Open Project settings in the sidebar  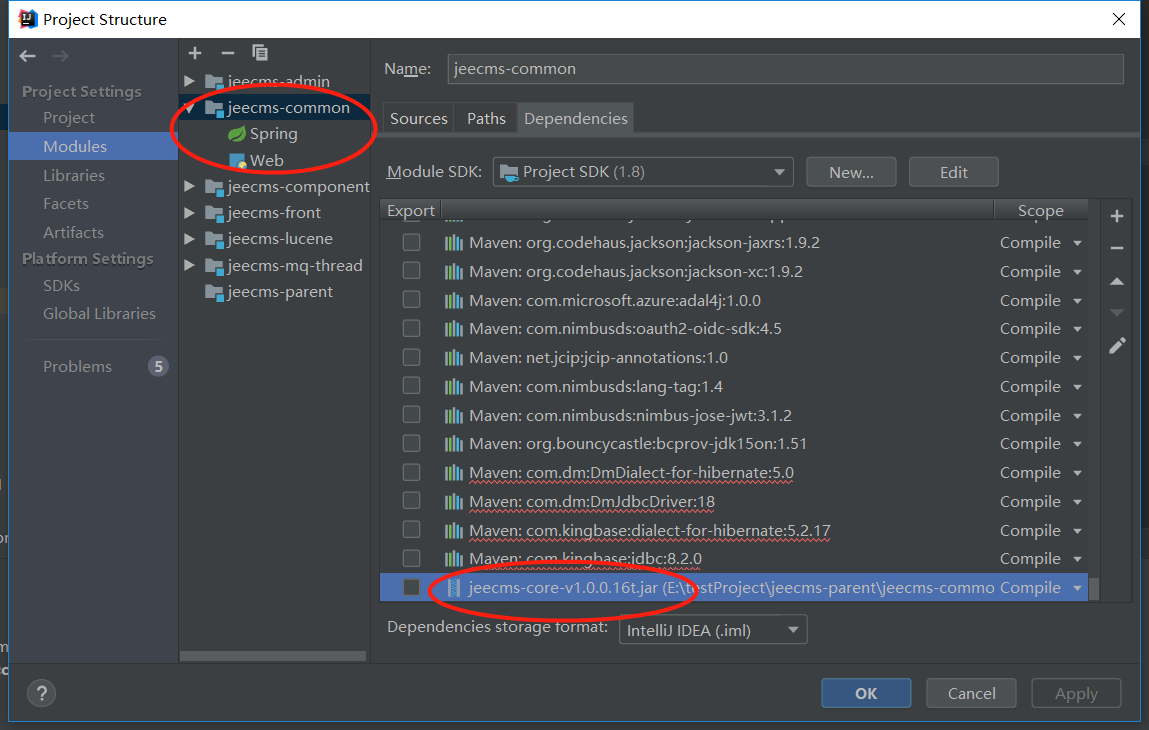coord(69,118)
